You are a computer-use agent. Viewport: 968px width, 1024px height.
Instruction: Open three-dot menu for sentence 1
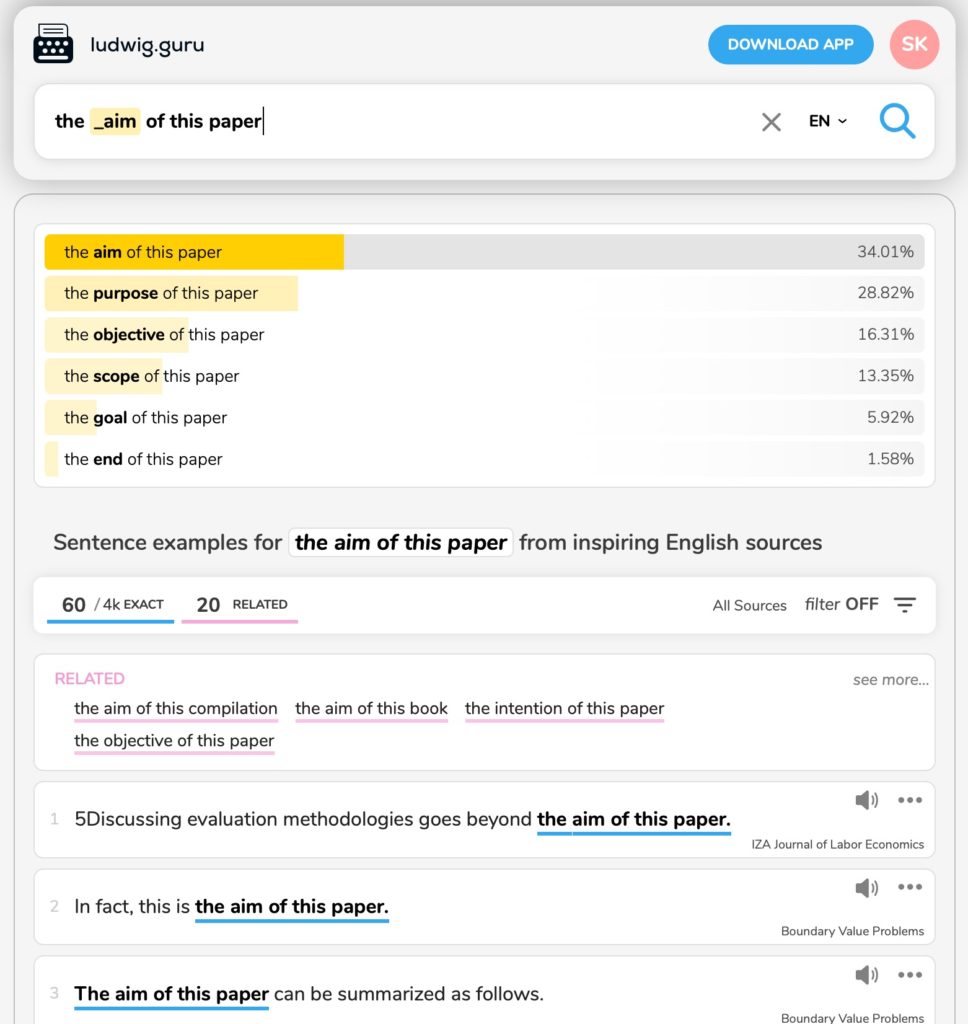click(x=909, y=800)
